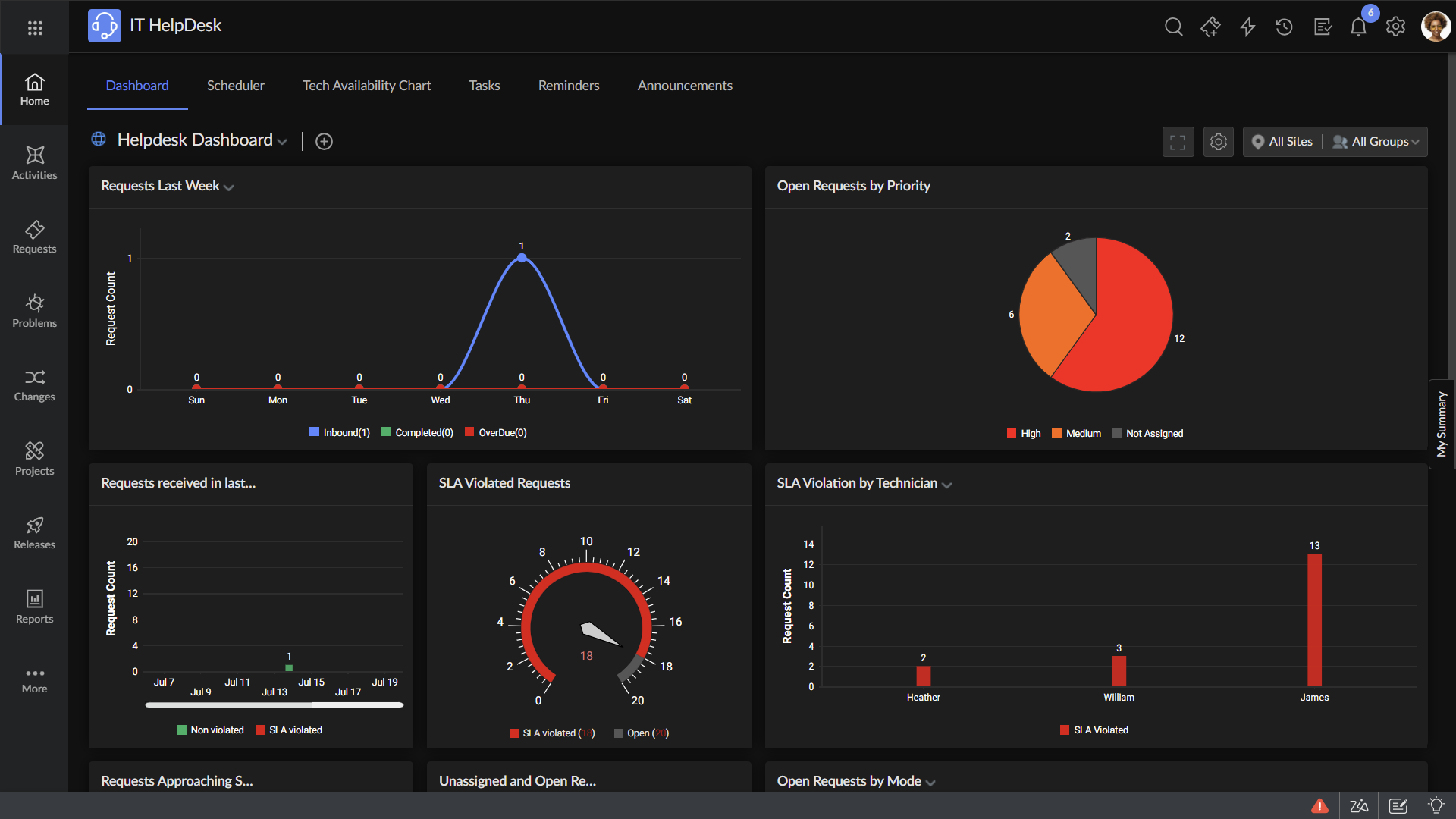Expand Helpdesk Dashboard selector dropdown
Screen dimensions: 1456x819
[x=282, y=142]
